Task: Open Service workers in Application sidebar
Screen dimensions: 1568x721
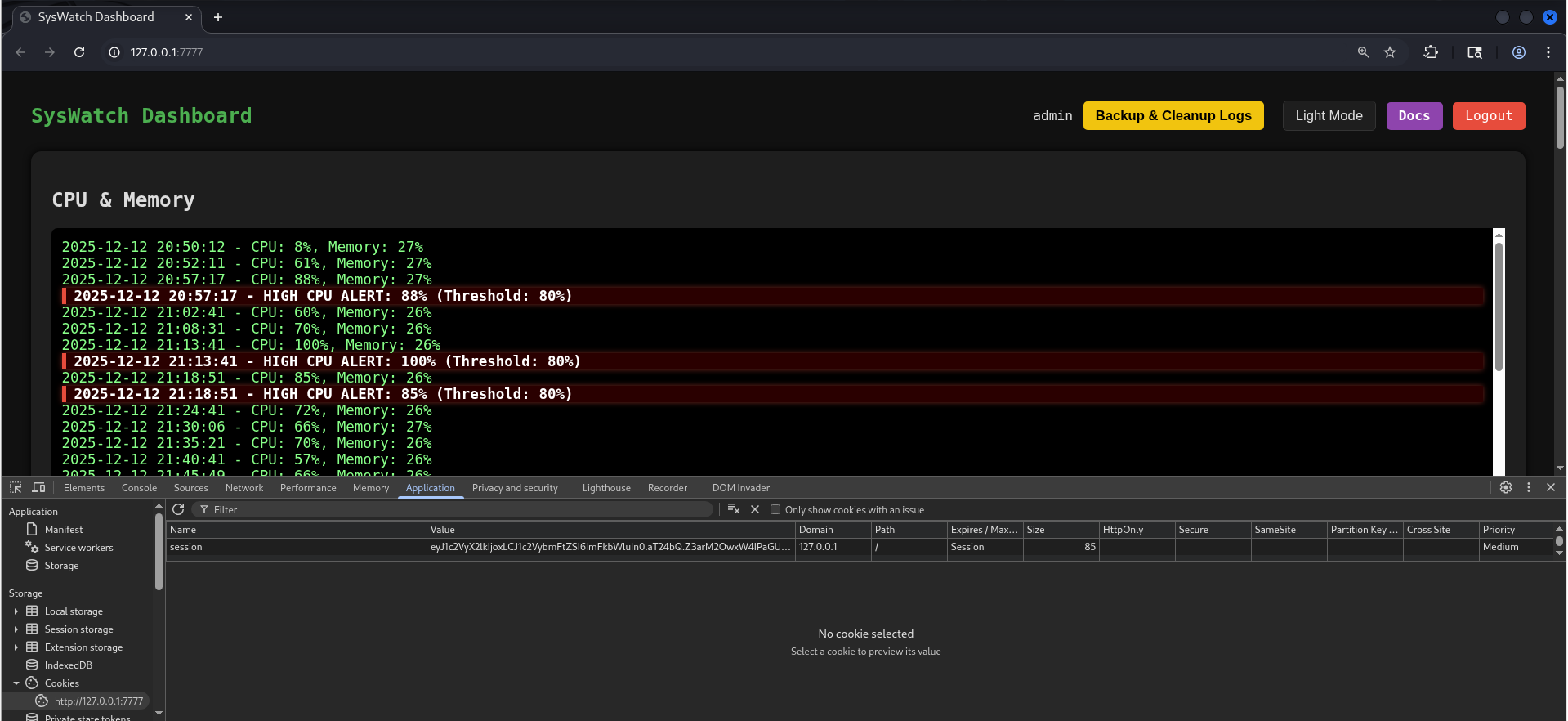Action: point(78,548)
